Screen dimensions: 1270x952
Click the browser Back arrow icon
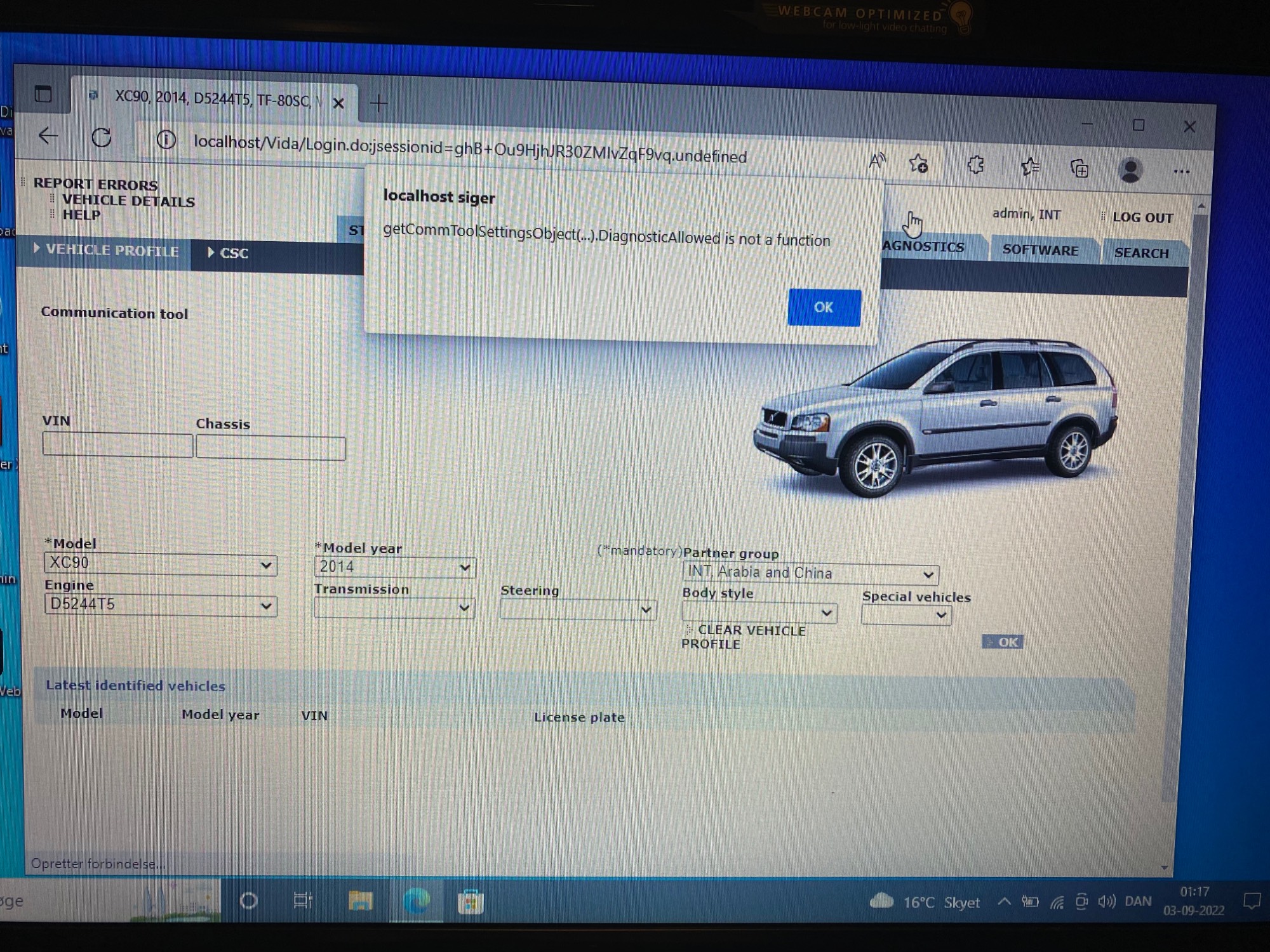(x=48, y=136)
